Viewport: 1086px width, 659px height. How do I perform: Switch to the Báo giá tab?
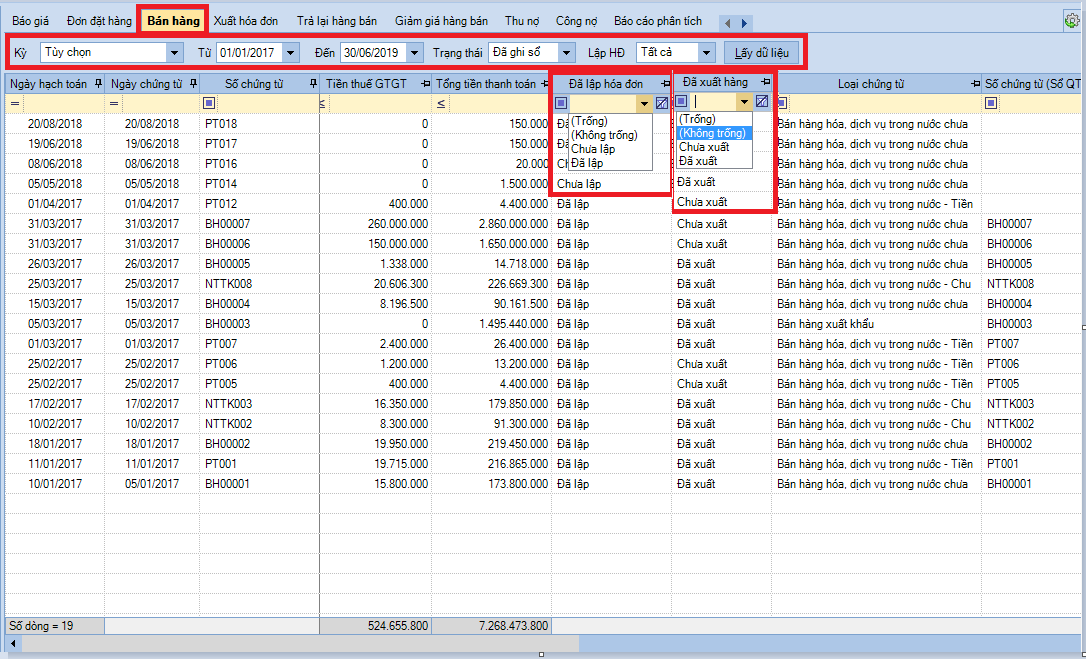[x=30, y=21]
